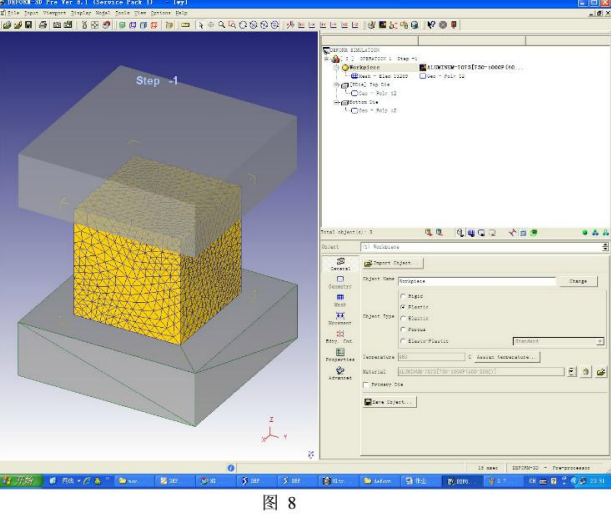
Task: Click the Import Object button
Action: pyautogui.click(x=393, y=263)
